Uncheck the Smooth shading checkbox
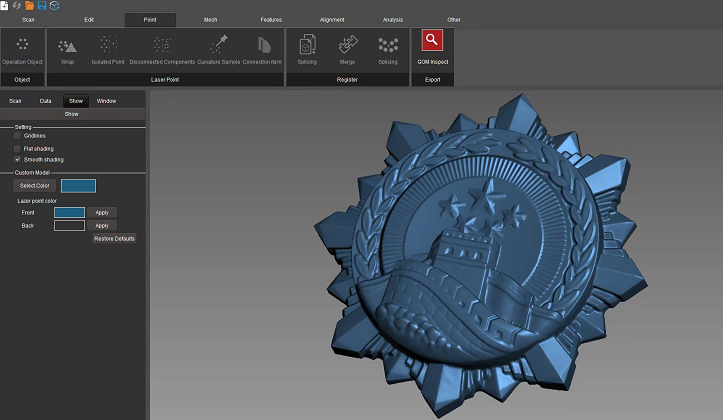Screen dimensions: 723x420 tap(18, 160)
